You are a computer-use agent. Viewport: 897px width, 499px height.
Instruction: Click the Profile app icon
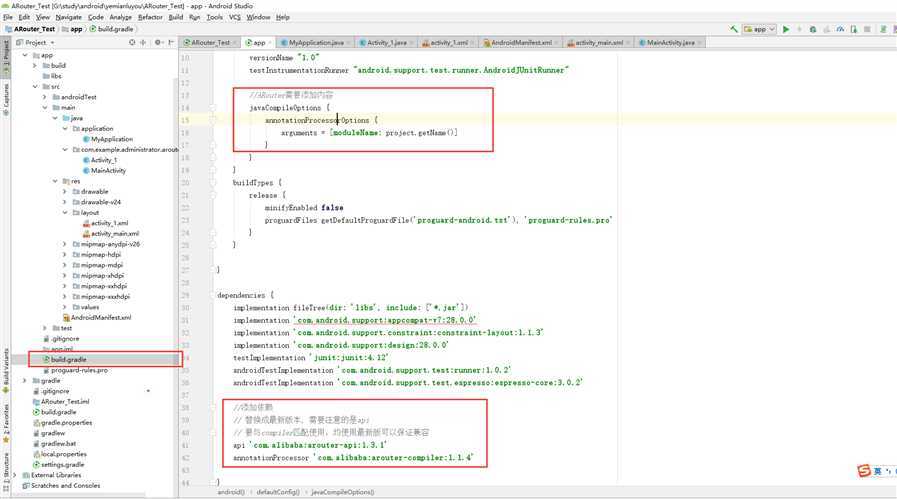(840, 29)
